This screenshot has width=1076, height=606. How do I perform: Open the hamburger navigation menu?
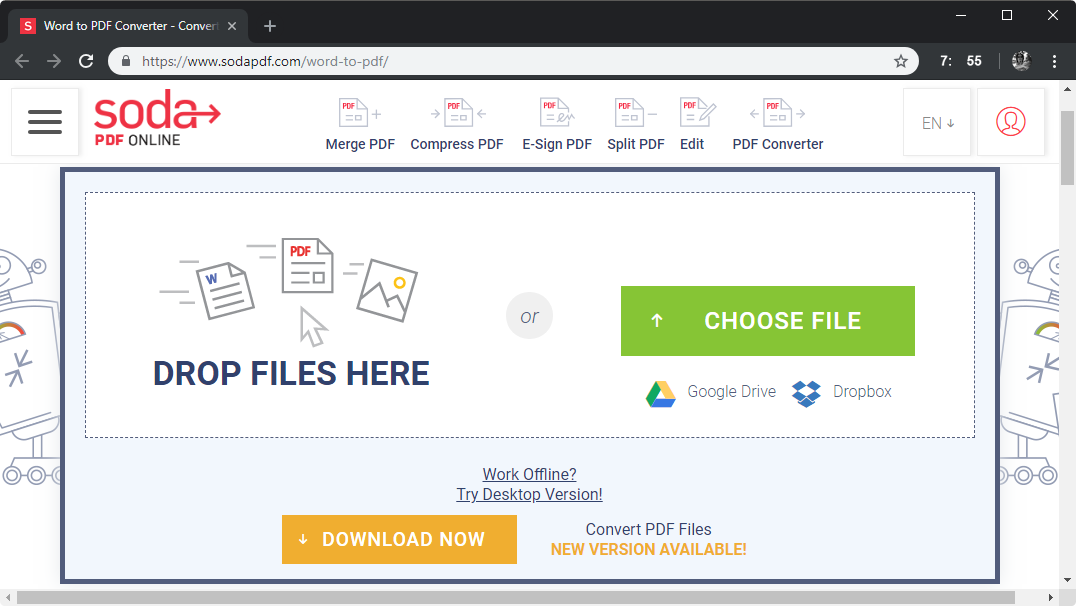(x=45, y=122)
